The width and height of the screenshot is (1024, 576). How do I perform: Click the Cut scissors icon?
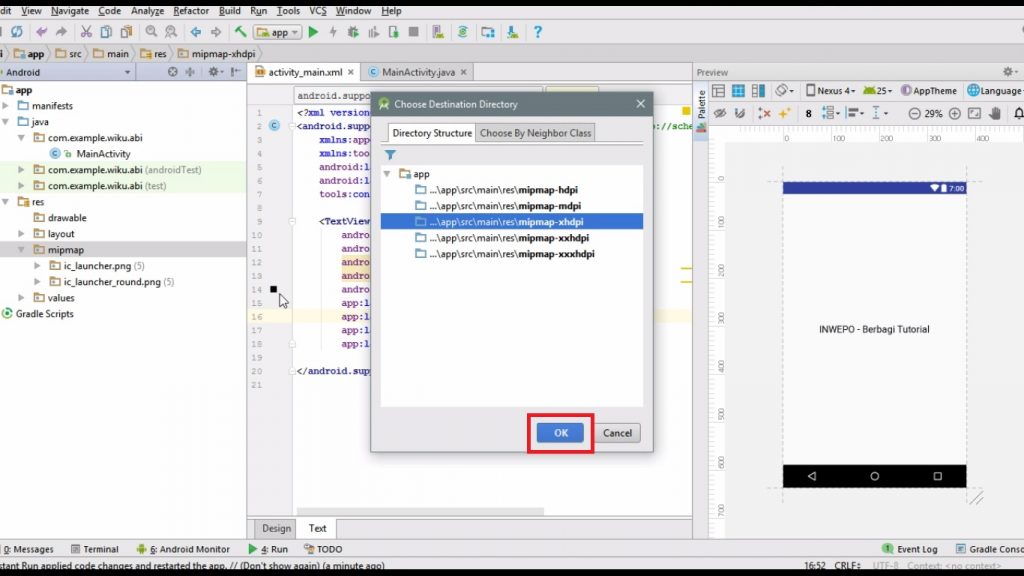(86, 32)
